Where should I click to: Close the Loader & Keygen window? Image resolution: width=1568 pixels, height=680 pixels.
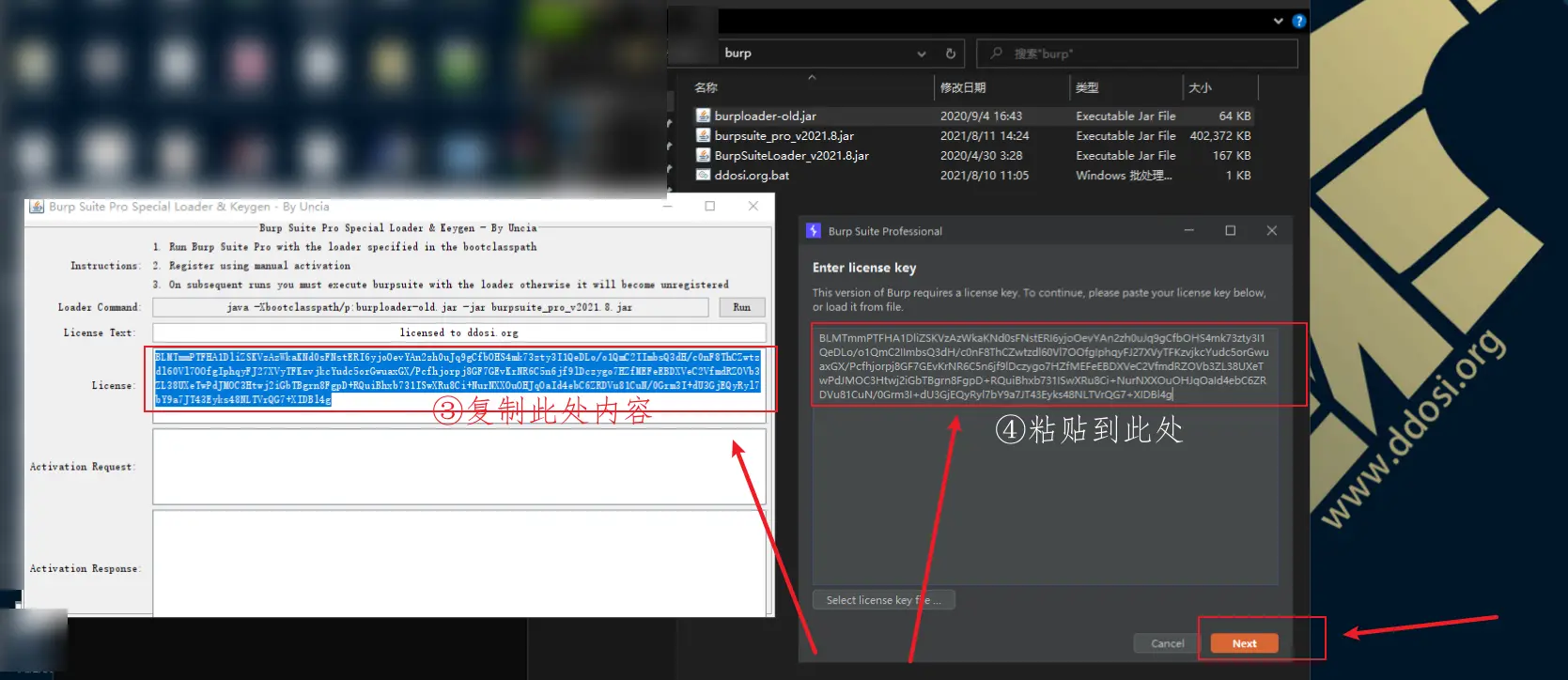click(x=753, y=207)
